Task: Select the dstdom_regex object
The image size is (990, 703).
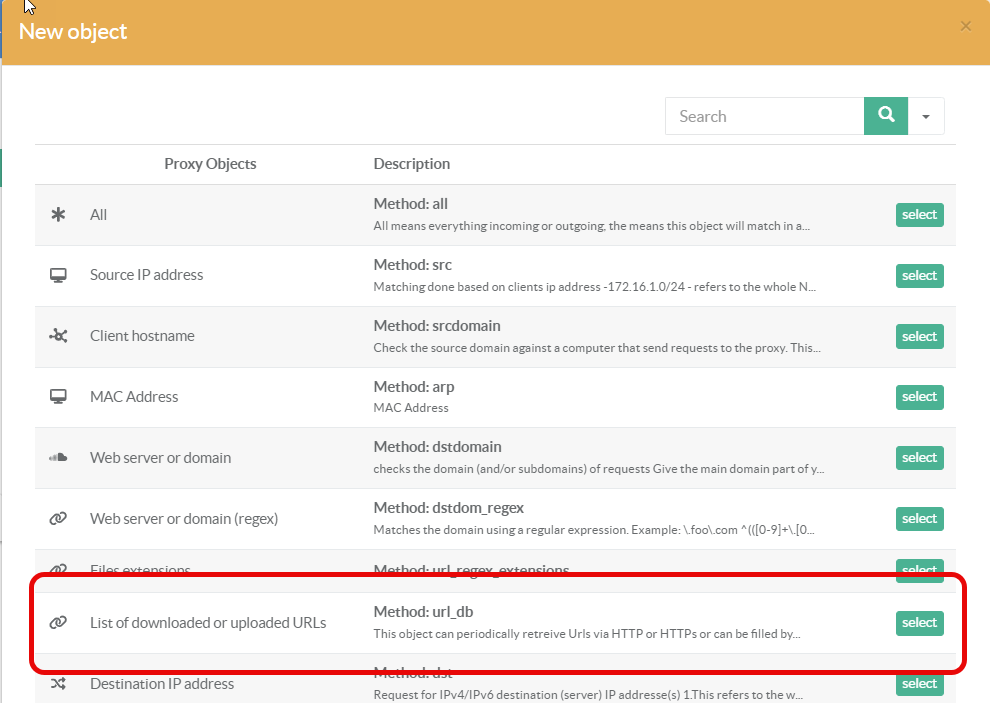Action: click(919, 519)
